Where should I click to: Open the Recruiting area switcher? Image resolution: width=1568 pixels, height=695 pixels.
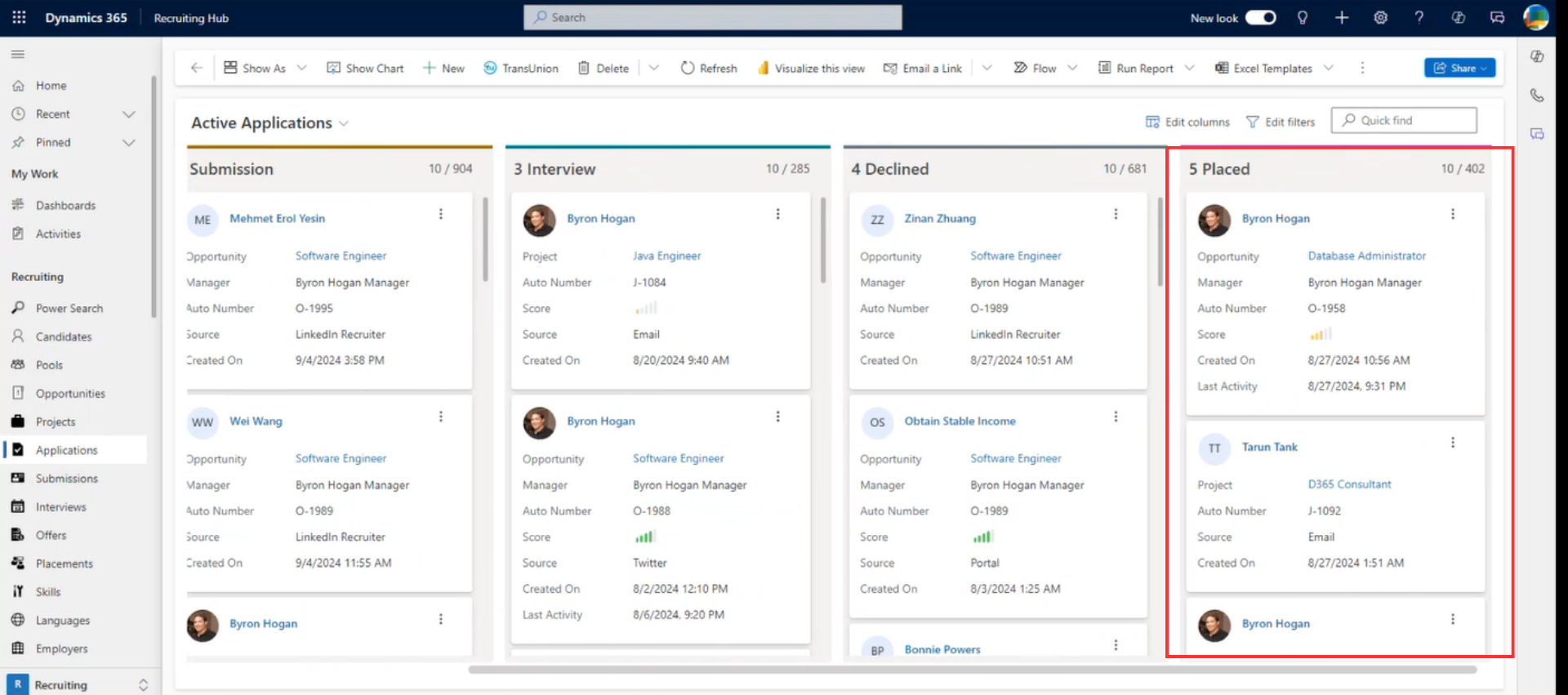pos(79,684)
